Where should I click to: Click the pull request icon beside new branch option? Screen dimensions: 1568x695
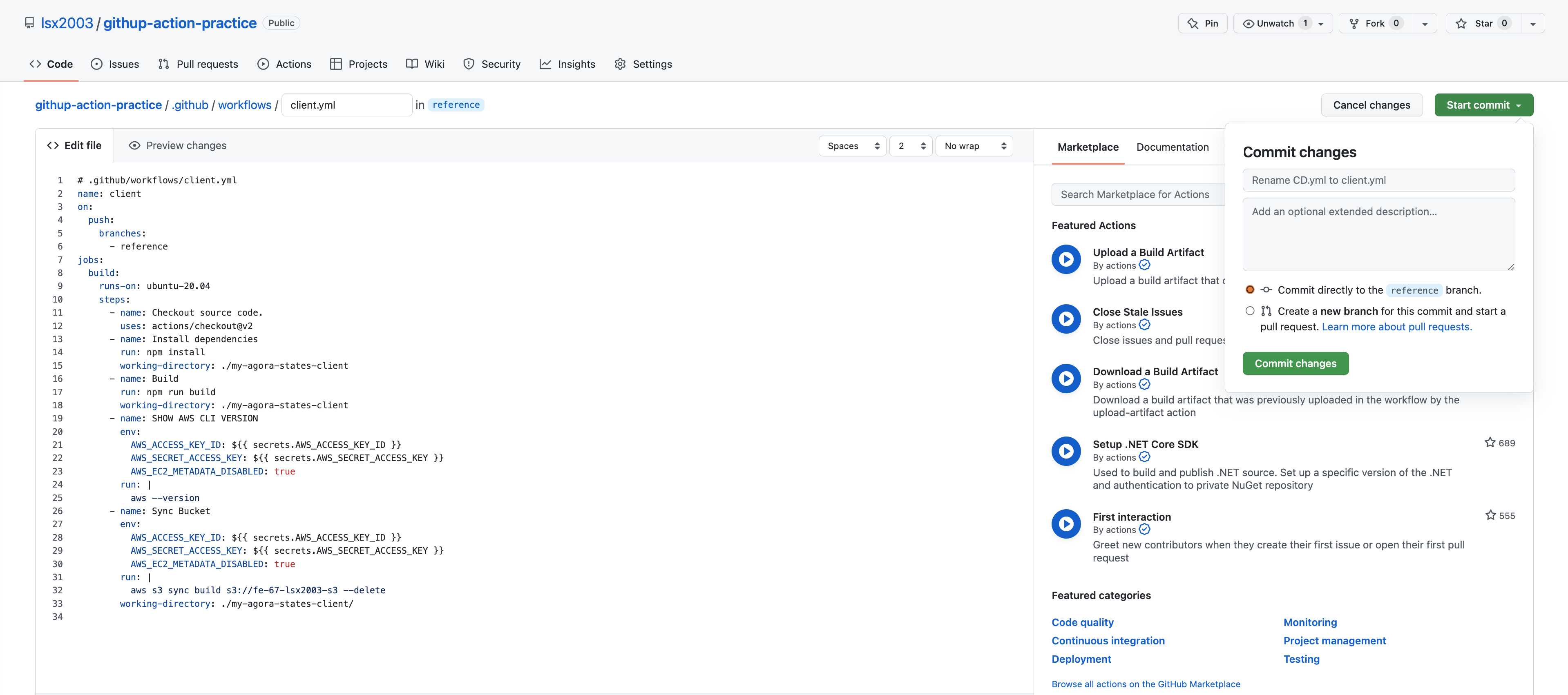pyautogui.click(x=1266, y=311)
